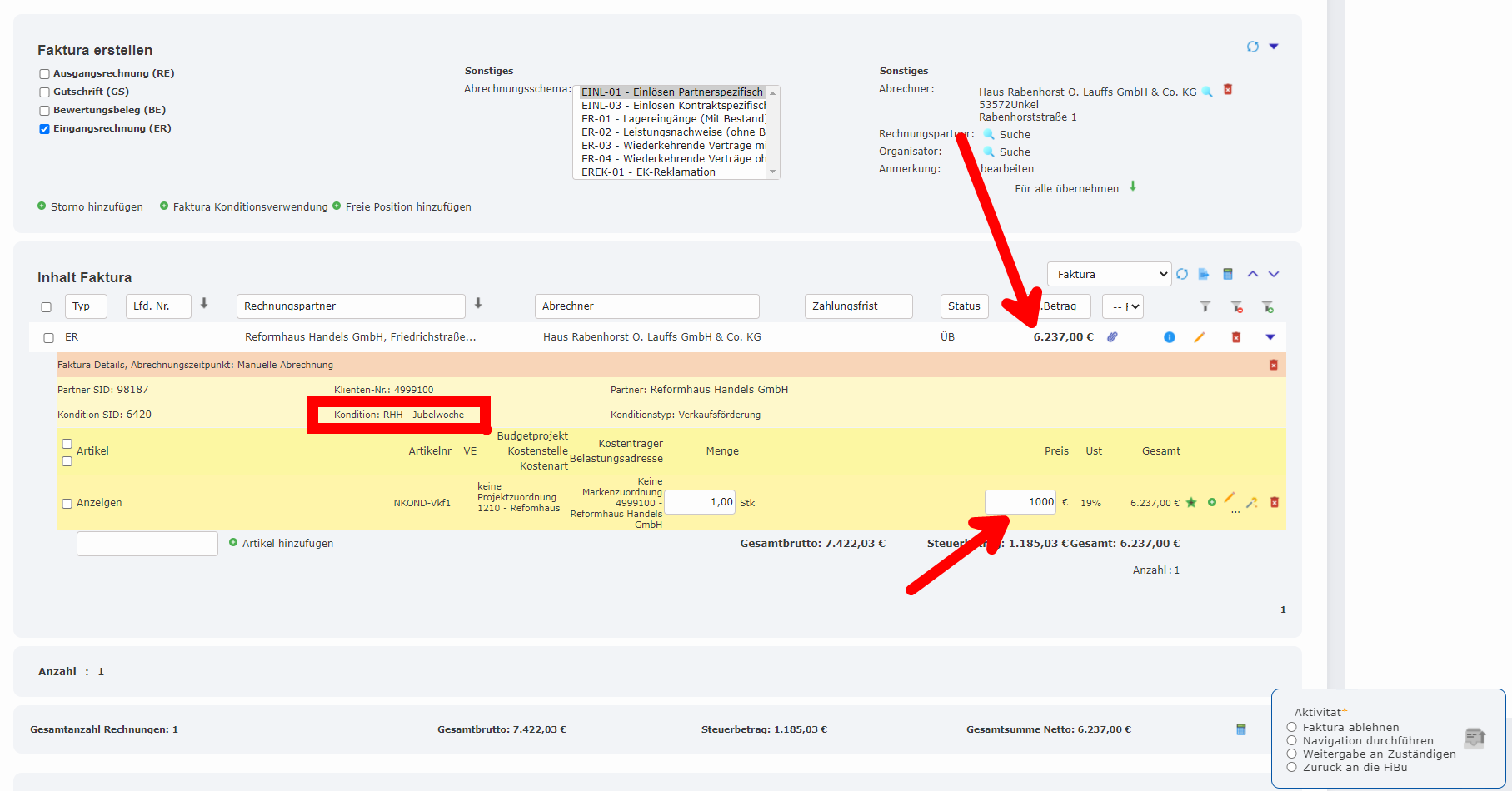1512x791 pixels.
Task: Click the refresh icon next to Faktura dropdown
Action: pyautogui.click(x=1182, y=273)
